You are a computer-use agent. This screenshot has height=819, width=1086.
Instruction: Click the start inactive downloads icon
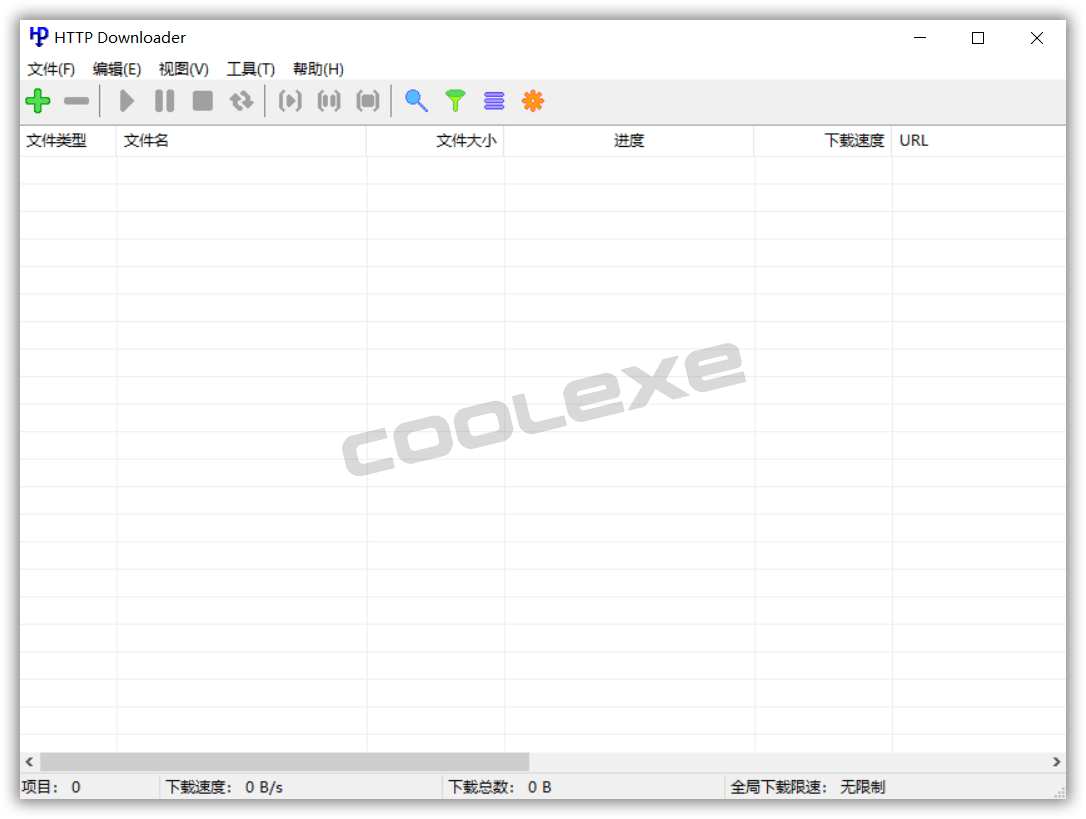point(290,101)
